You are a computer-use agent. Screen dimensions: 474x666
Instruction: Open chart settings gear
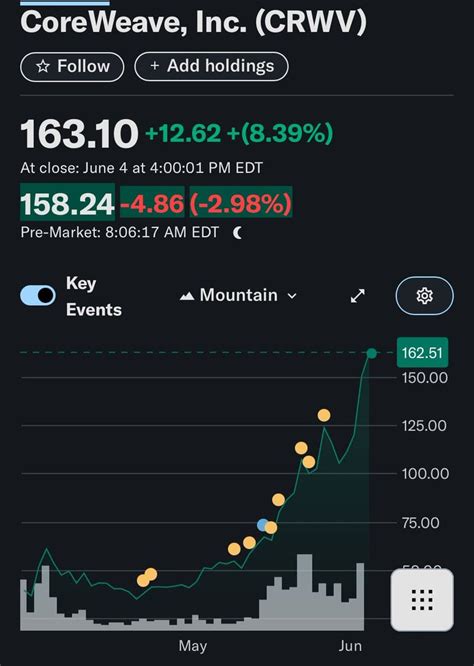(424, 296)
